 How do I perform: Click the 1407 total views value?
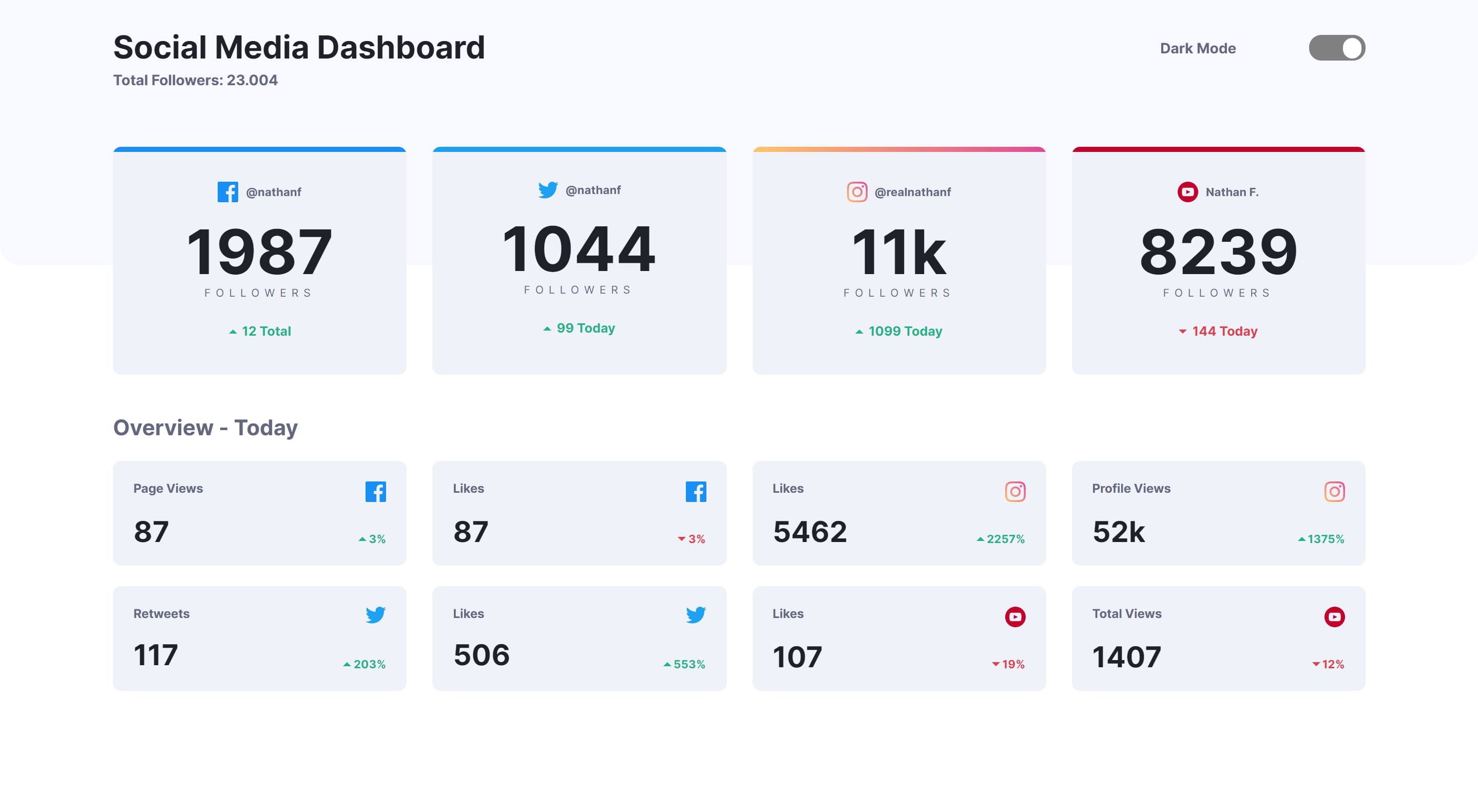pyautogui.click(x=1126, y=657)
